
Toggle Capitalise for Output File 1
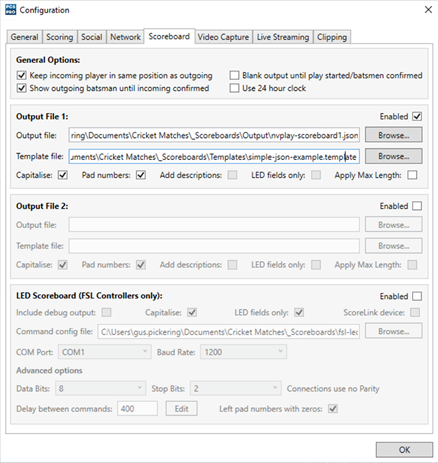[x=63, y=175]
